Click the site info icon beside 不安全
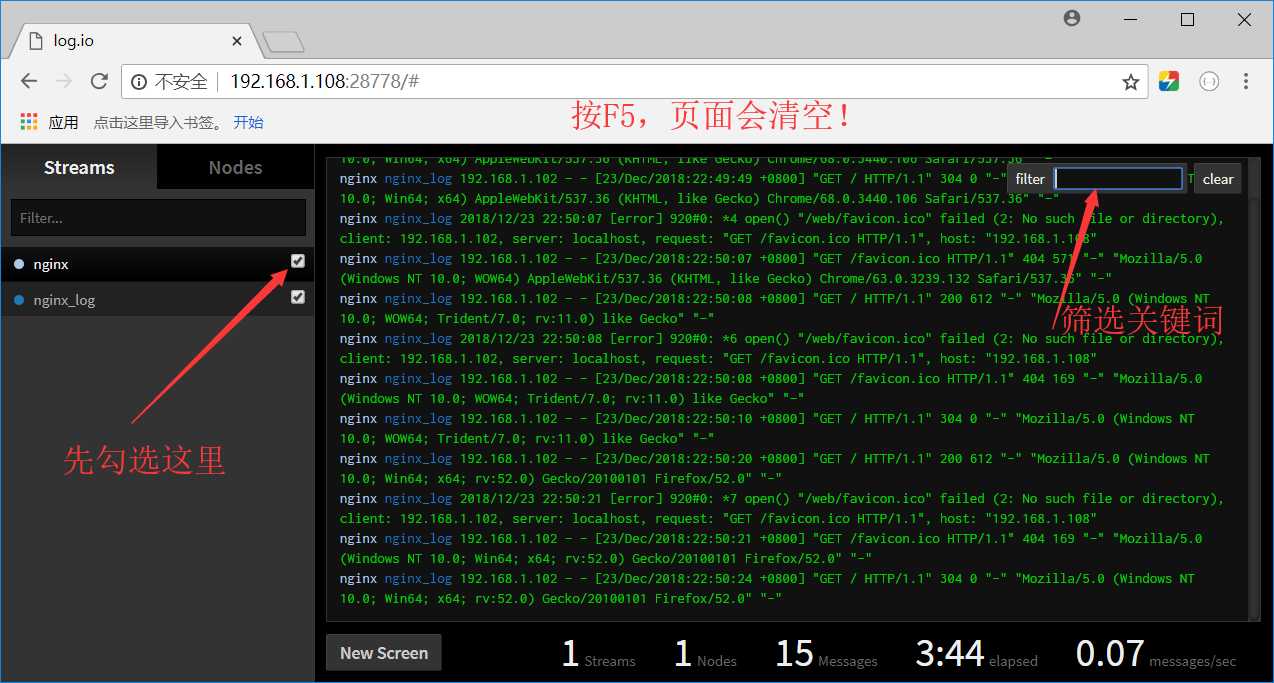Image resolution: width=1274 pixels, height=683 pixels. pos(138,82)
